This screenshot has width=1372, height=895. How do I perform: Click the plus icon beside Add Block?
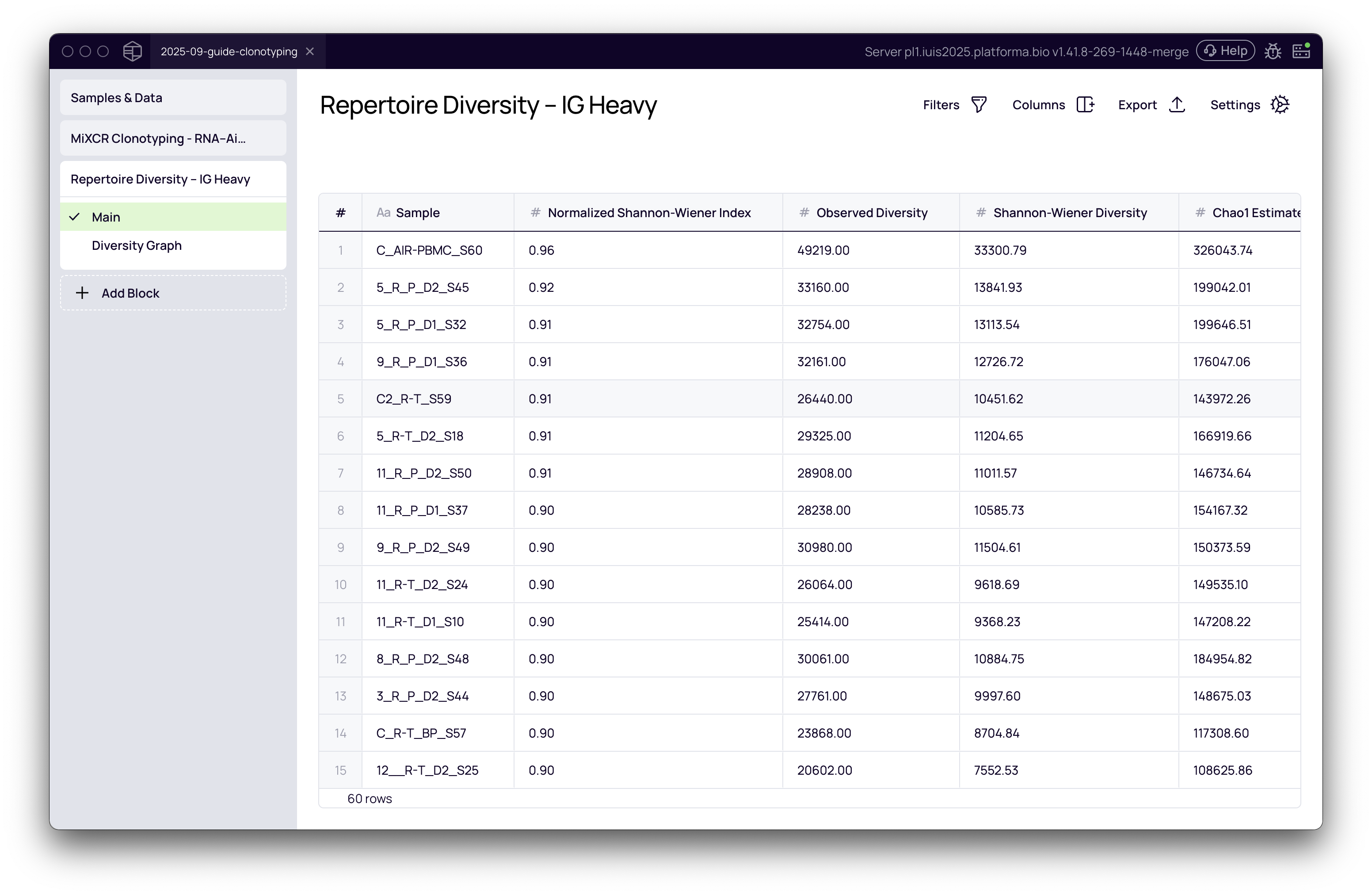point(83,293)
